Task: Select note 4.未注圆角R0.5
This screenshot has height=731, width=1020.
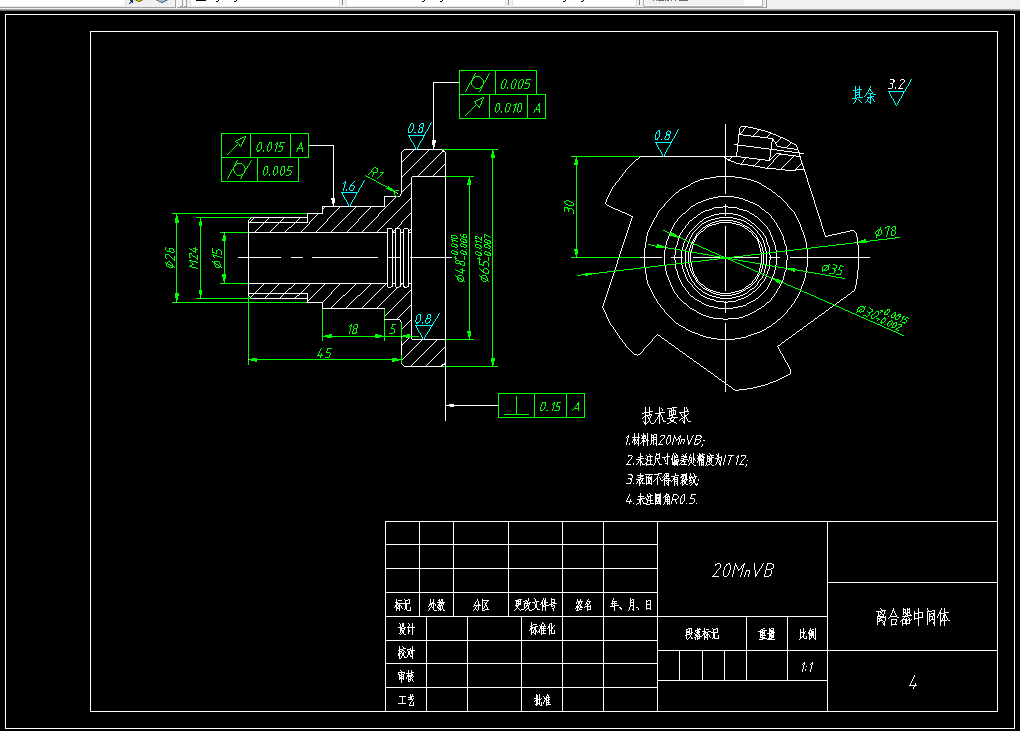Action: click(661, 499)
